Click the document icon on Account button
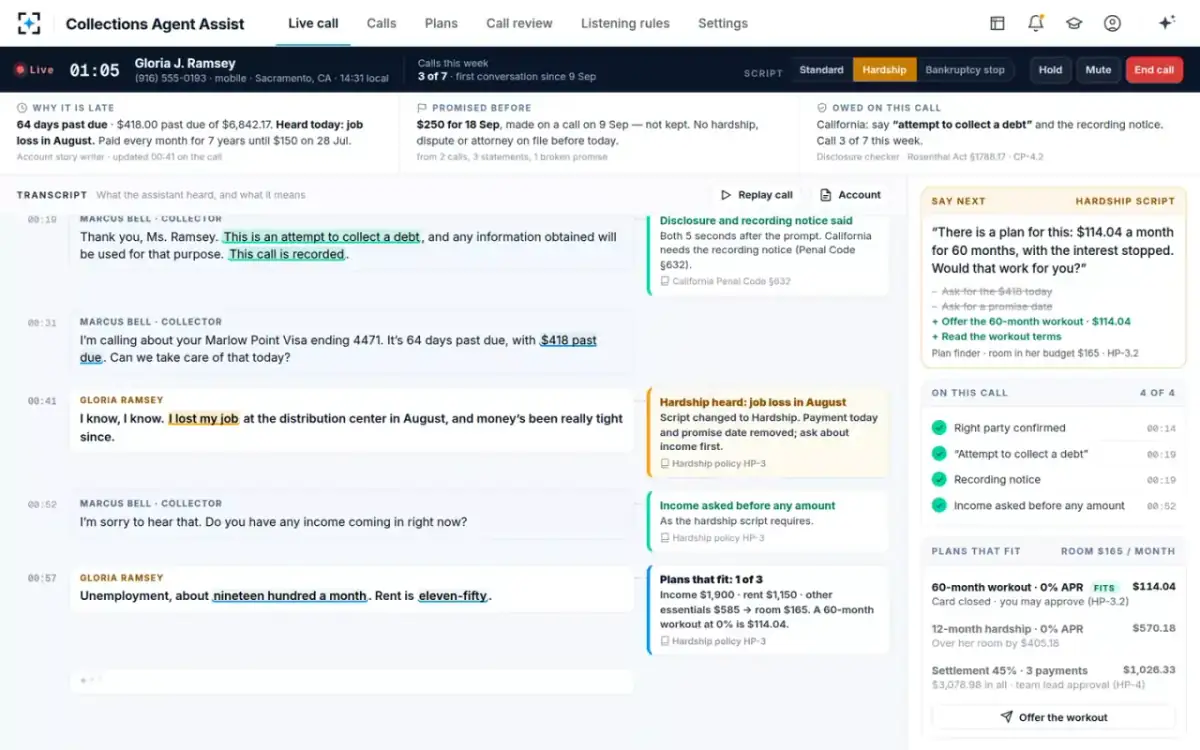1200x750 pixels. click(826, 195)
